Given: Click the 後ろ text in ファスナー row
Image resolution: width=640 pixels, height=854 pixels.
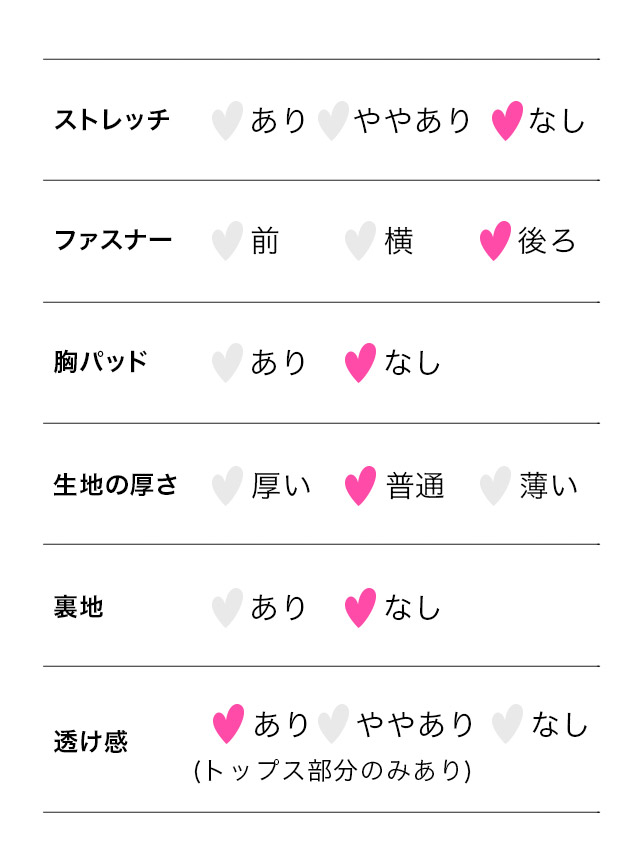Looking at the screenshot, I should pyautogui.click(x=547, y=241).
